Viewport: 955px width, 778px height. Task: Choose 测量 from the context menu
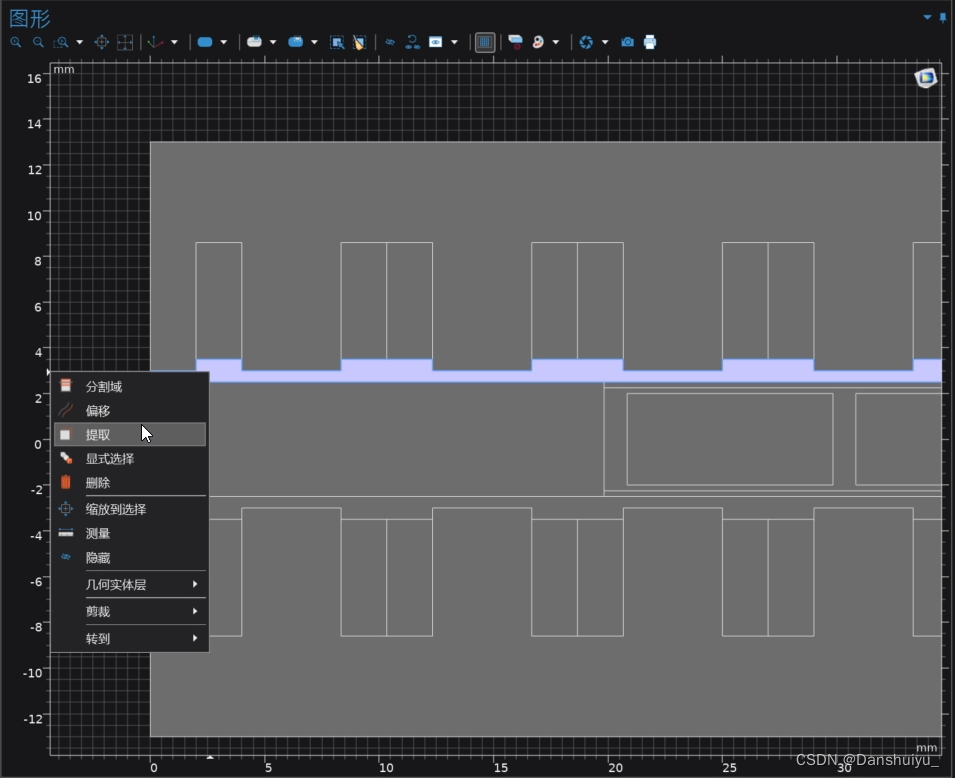[130, 534]
